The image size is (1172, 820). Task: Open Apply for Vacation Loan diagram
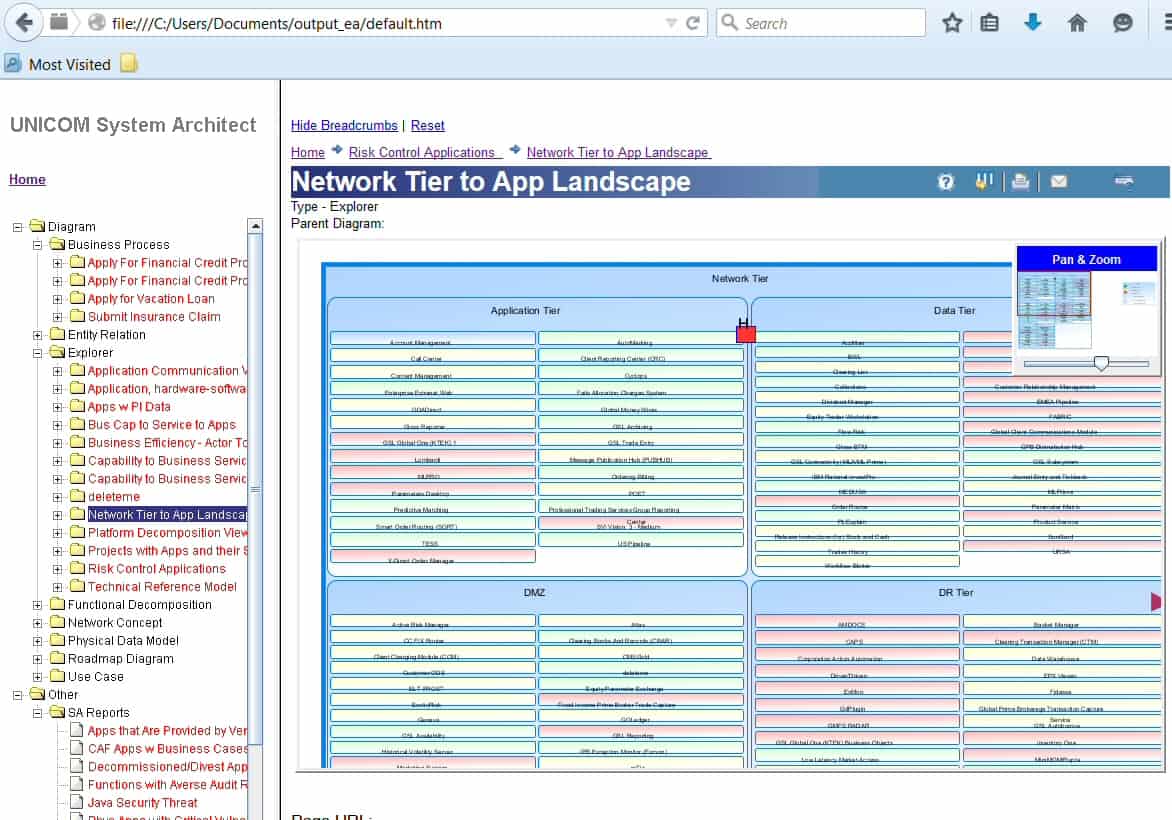pyautogui.click(x=151, y=299)
